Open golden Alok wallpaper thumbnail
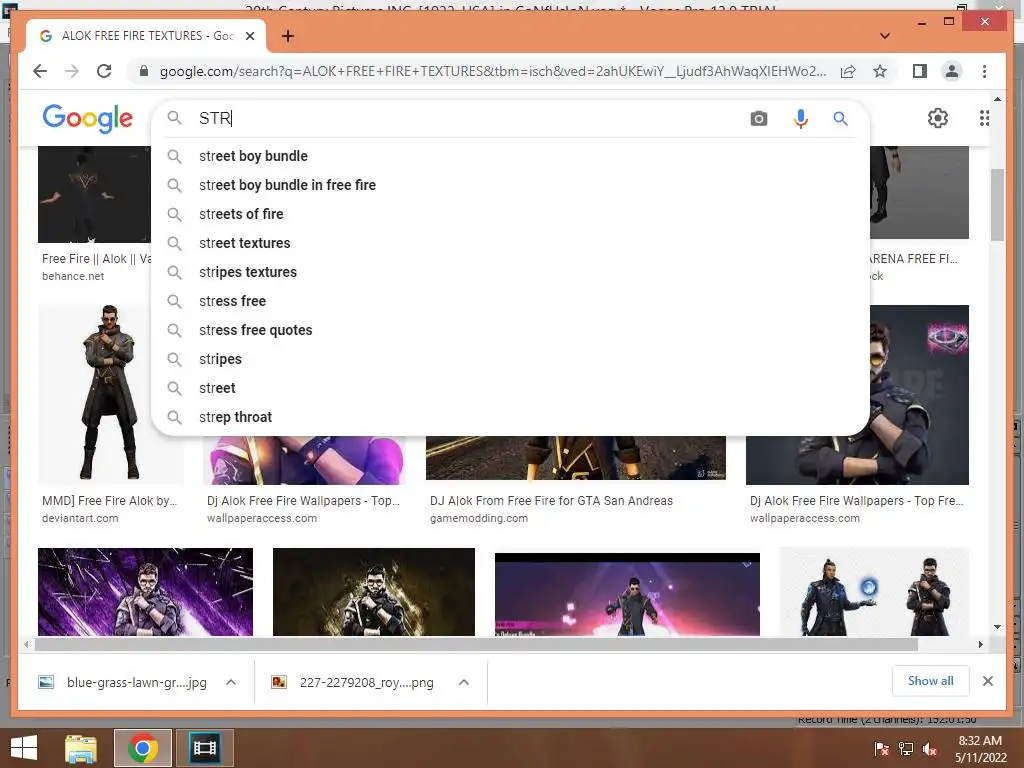The width and height of the screenshot is (1024, 768). (374, 592)
